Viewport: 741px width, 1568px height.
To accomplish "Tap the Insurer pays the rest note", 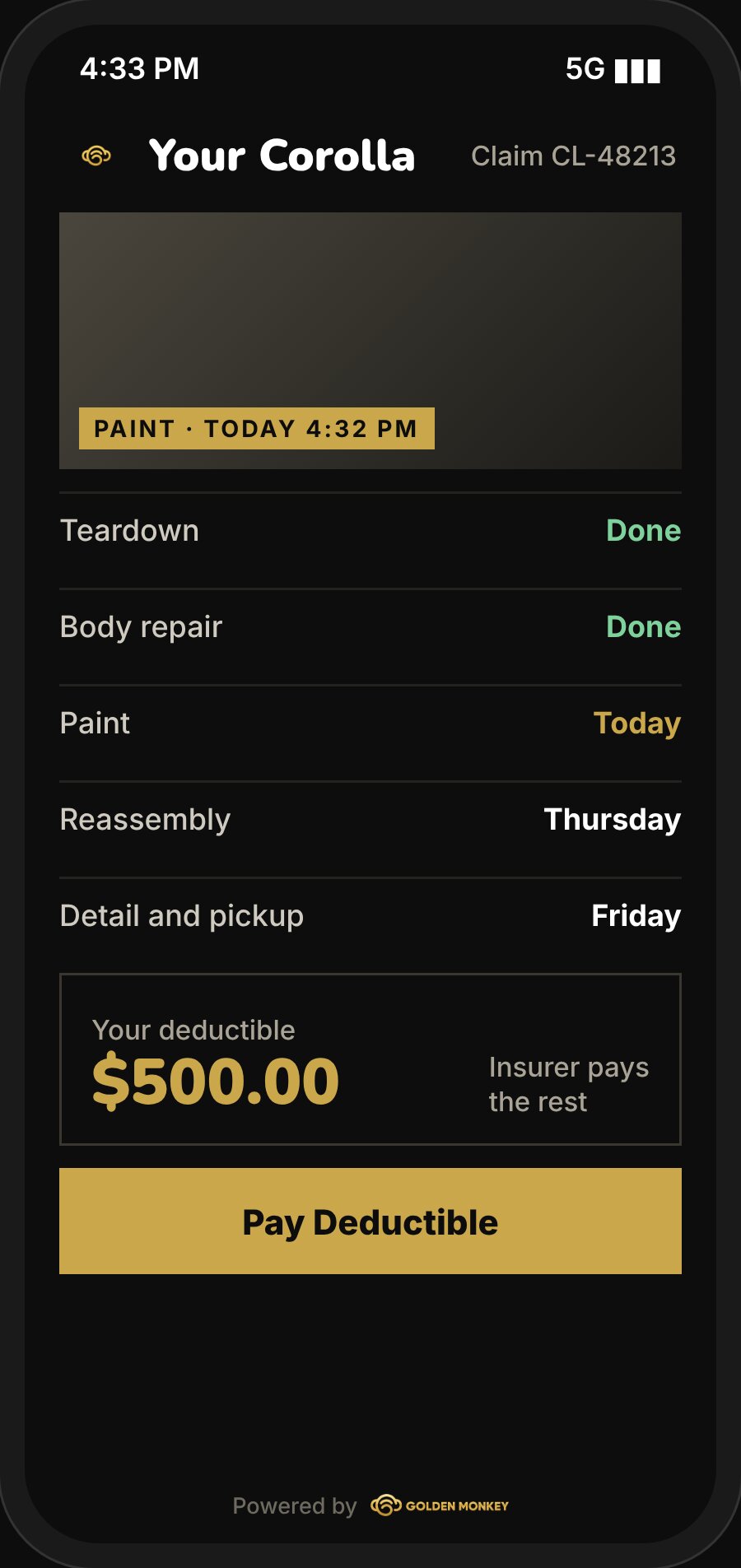I will (569, 1084).
